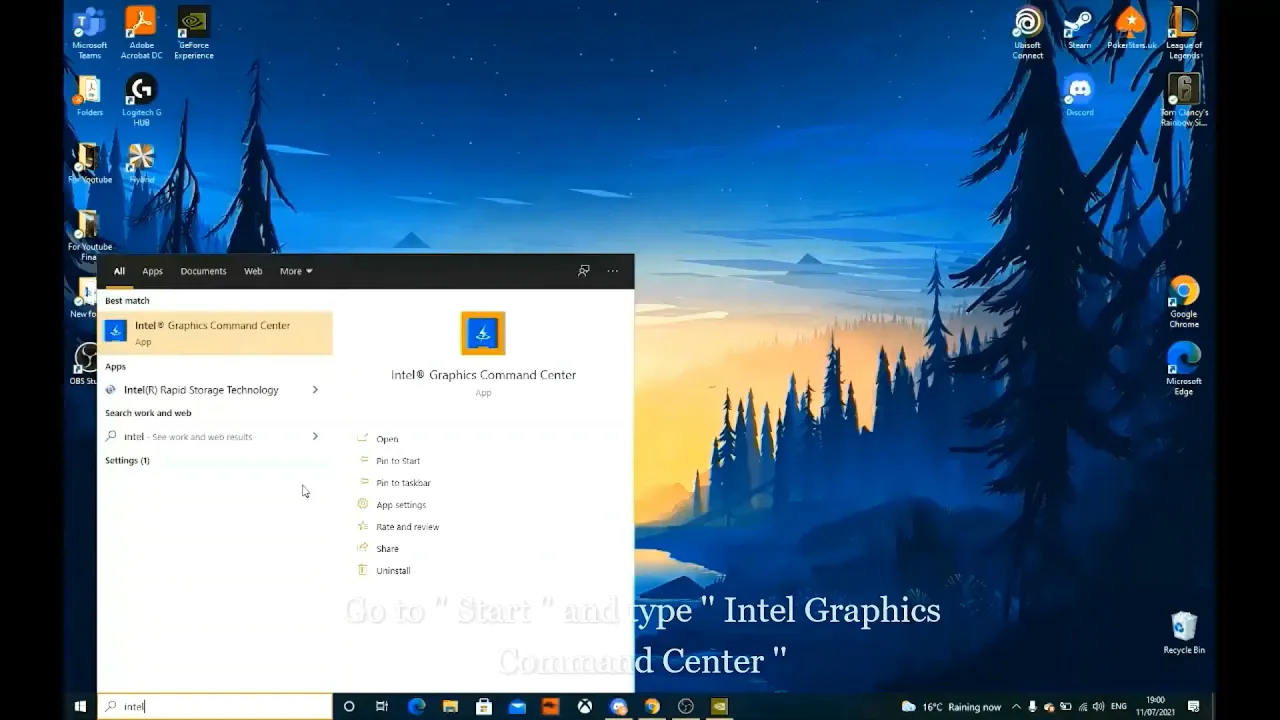Click the microphone icon in system tray
The width and height of the screenshot is (1280, 720).
tap(1033, 706)
